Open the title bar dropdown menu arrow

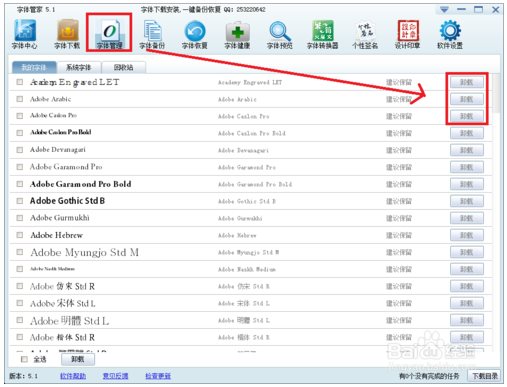pyautogui.click(x=444, y=10)
